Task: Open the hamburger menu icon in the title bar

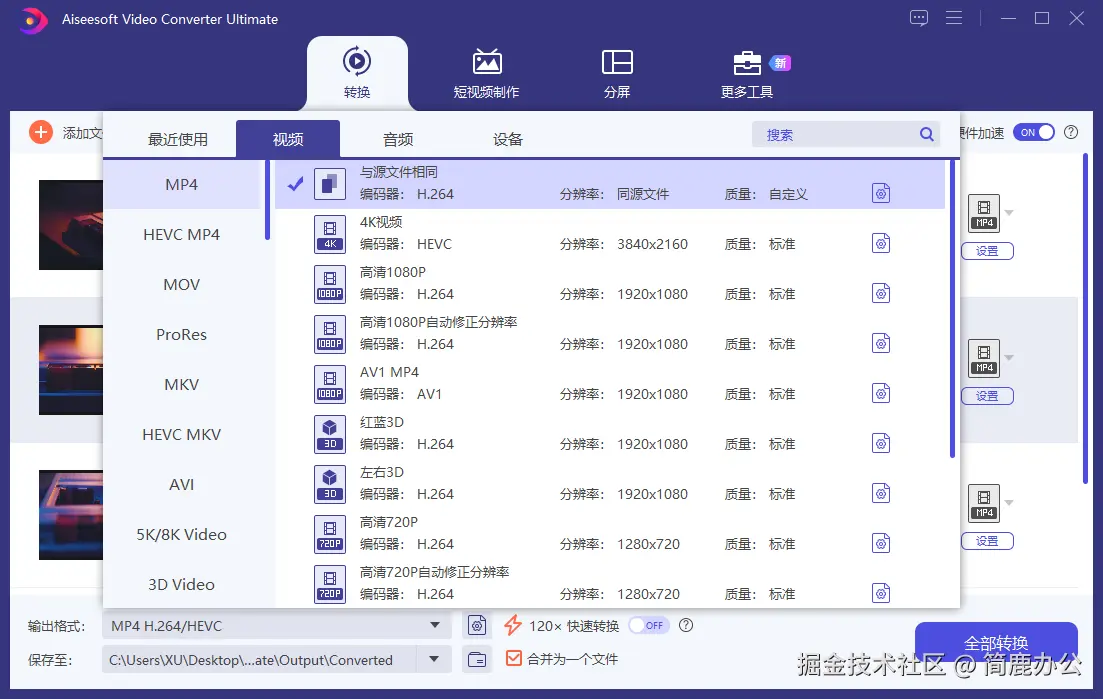Action: (953, 18)
